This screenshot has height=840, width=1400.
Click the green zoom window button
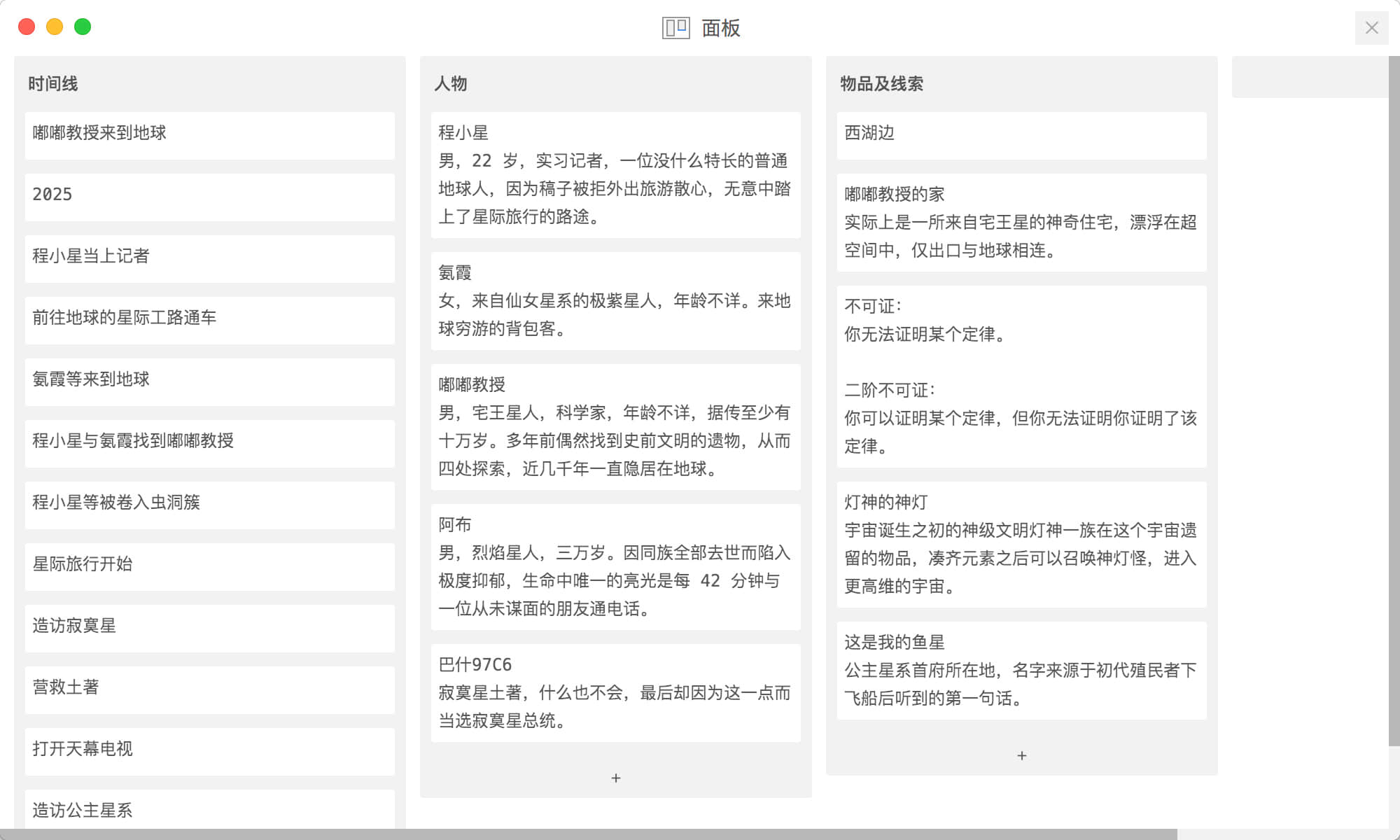point(83,27)
